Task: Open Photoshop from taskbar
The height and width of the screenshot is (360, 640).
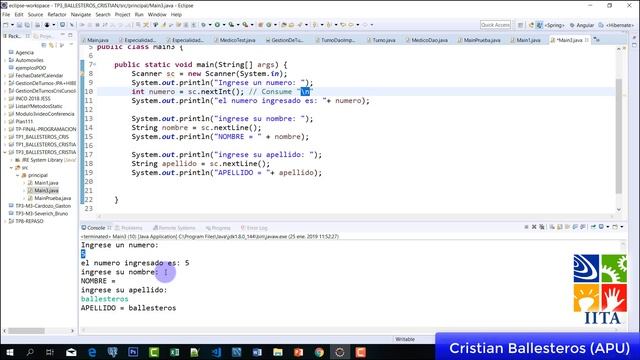Action: pyautogui.click(x=133, y=352)
